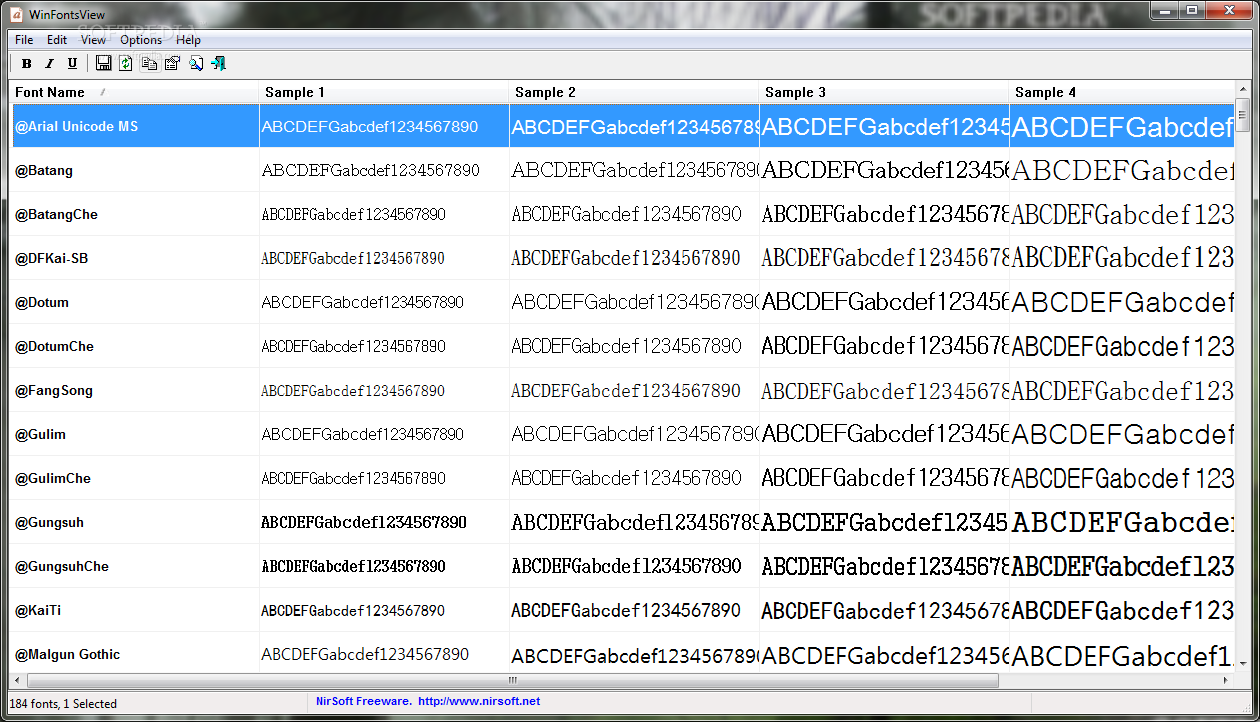Click the Find magnifier icon

pyautogui.click(x=196, y=64)
